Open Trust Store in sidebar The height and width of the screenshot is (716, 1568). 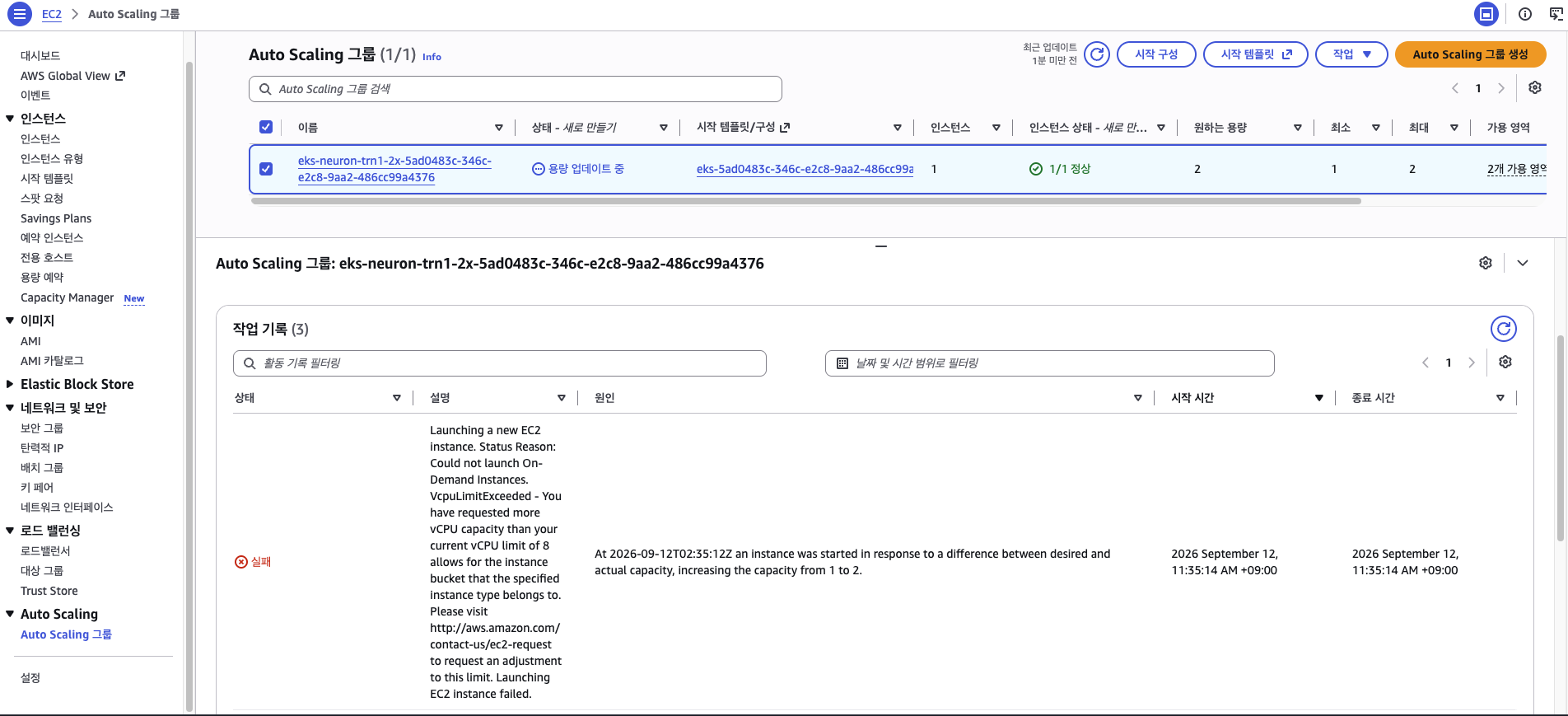pyautogui.click(x=49, y=591)
